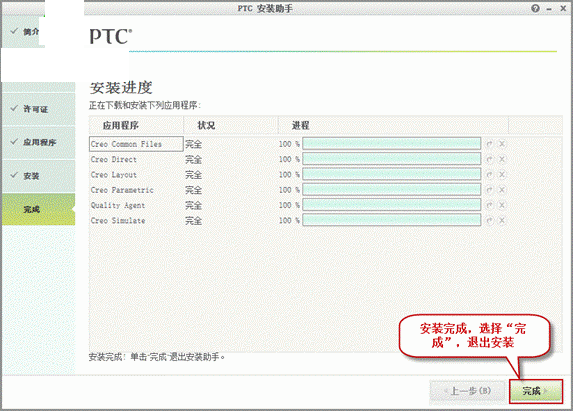Retry icon for Creo Layout row

(x=490, y=175)
